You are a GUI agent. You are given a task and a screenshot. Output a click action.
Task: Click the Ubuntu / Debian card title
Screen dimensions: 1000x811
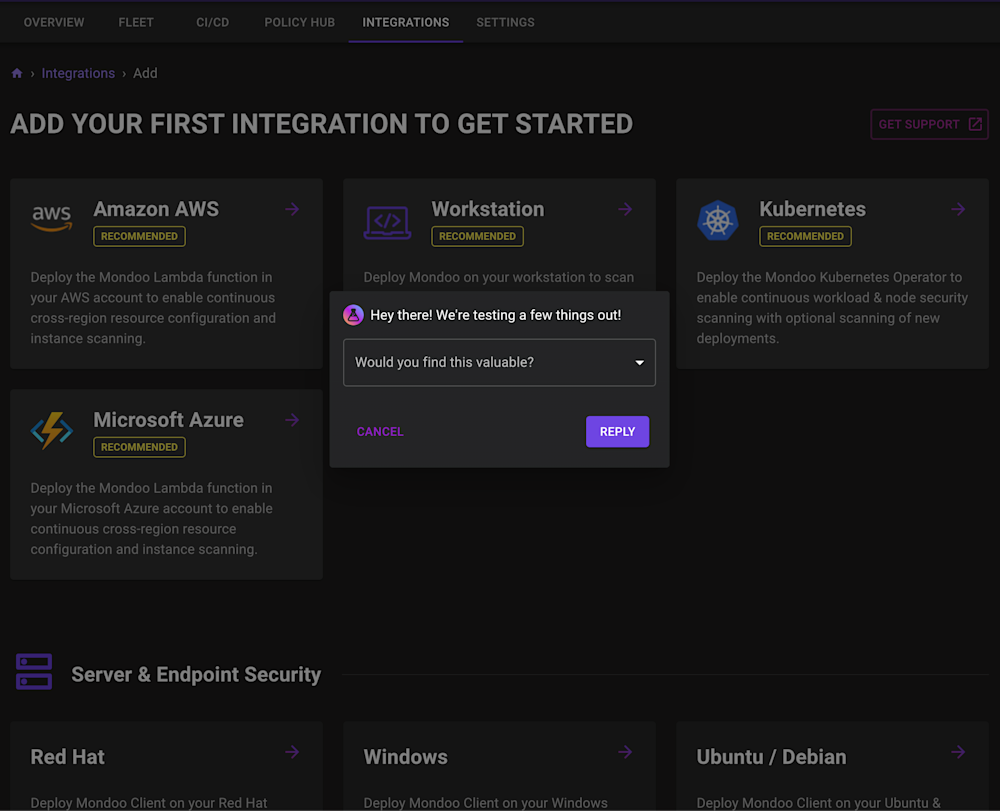click(772, 757)
